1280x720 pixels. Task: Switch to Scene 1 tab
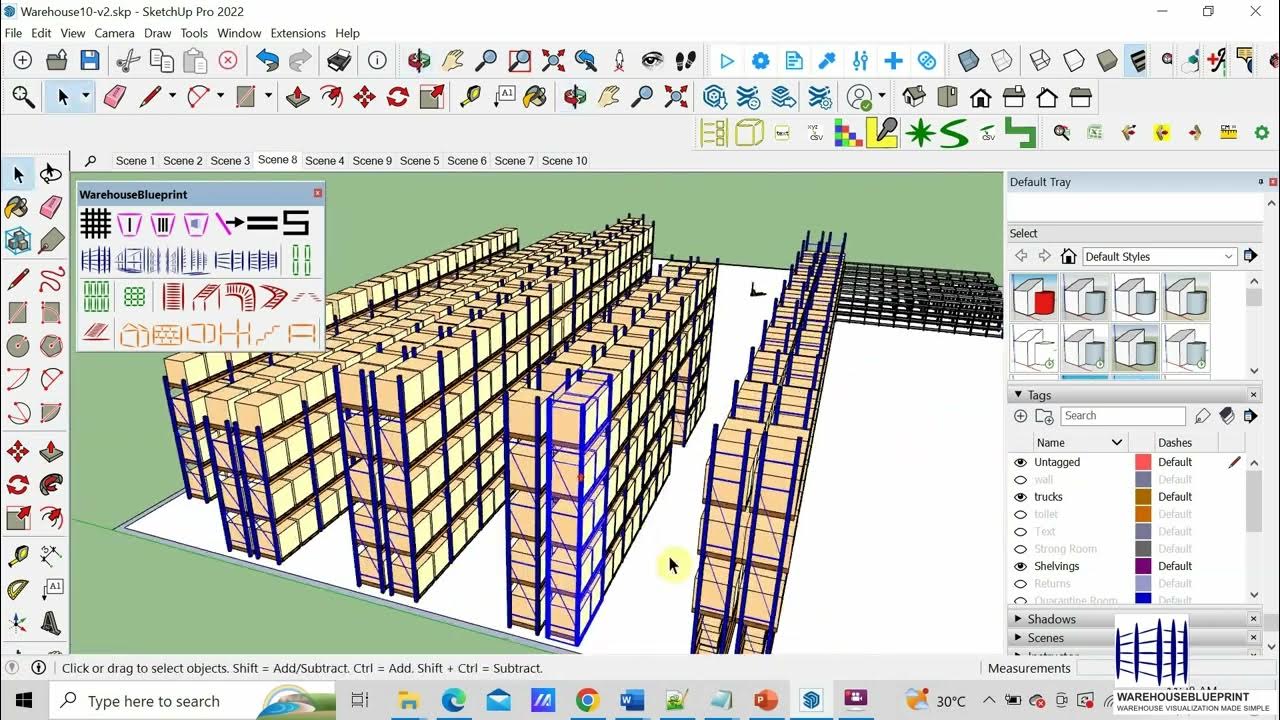click(x=135, y=161)
